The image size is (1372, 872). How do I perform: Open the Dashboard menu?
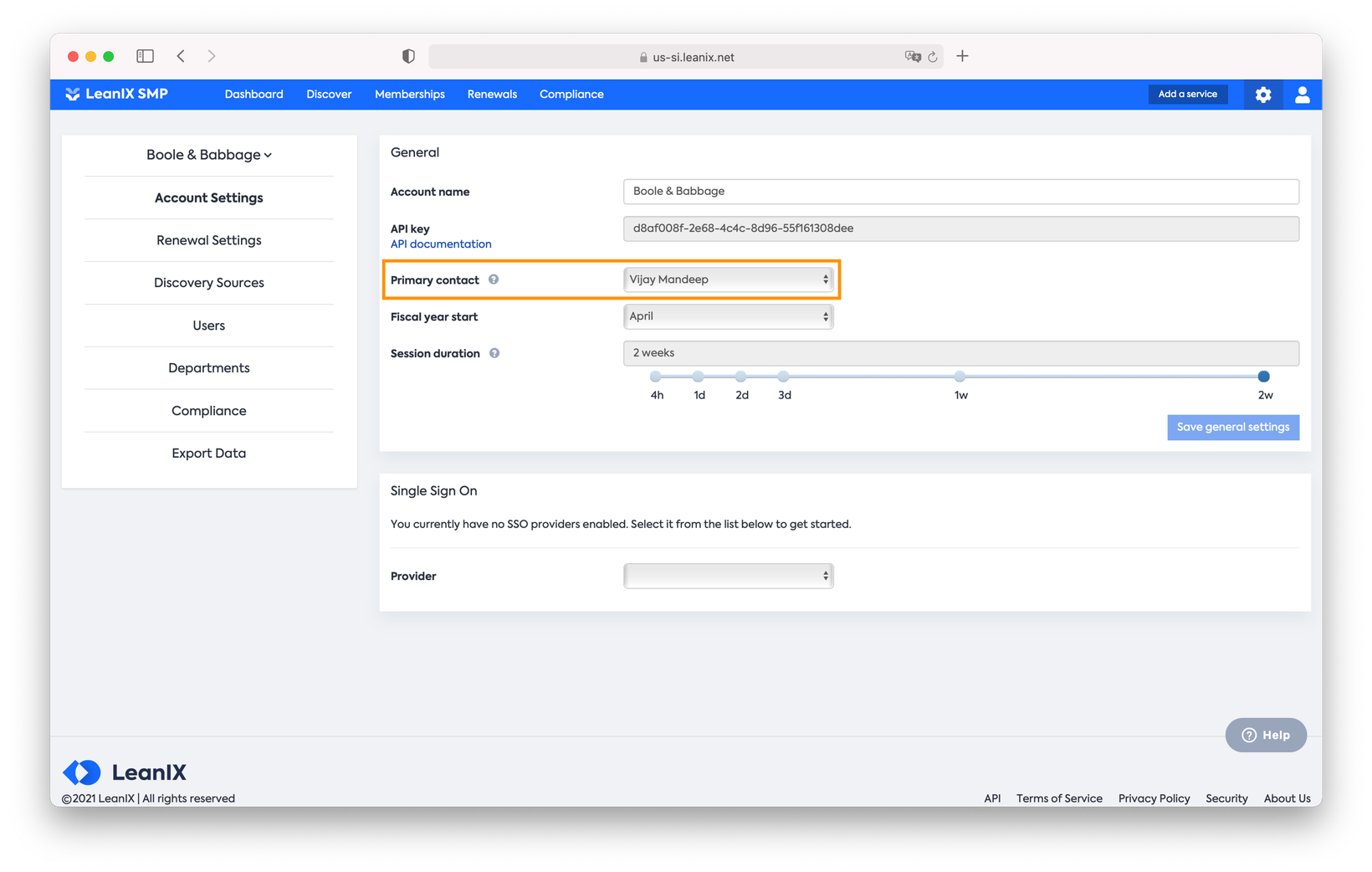(253, 95)
